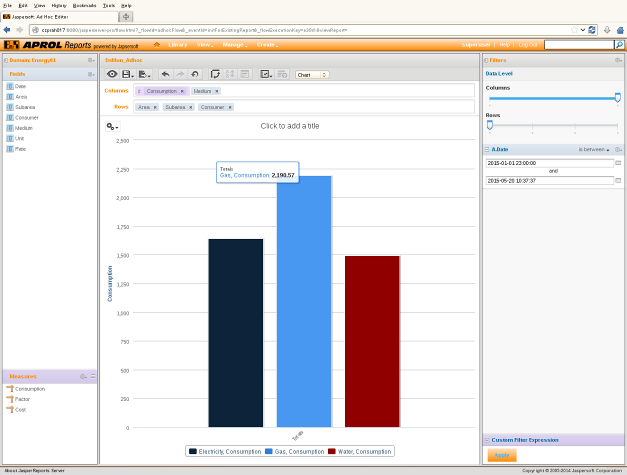Open the chart options gear icon
Viewport: 627px width, 475px height.
tap(112, 127)
